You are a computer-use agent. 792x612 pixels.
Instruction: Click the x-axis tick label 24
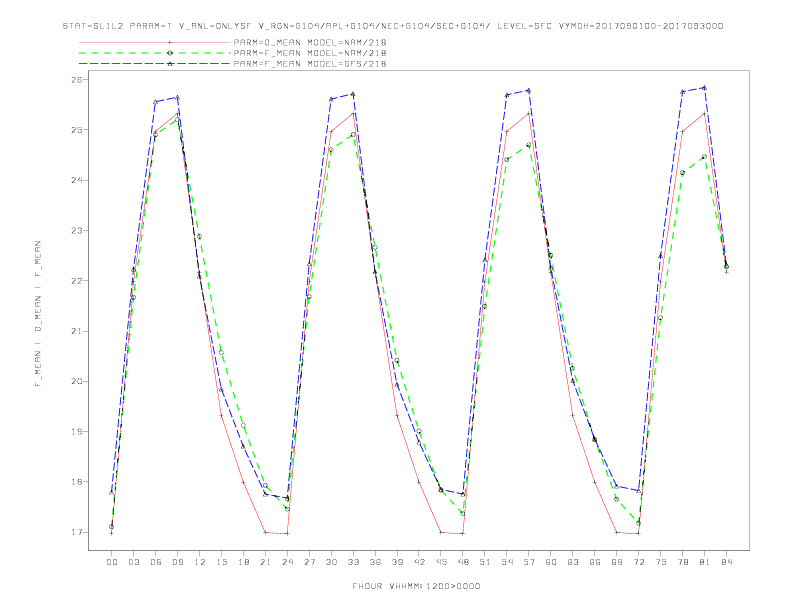pyautogui.click(x=287, y=562)
